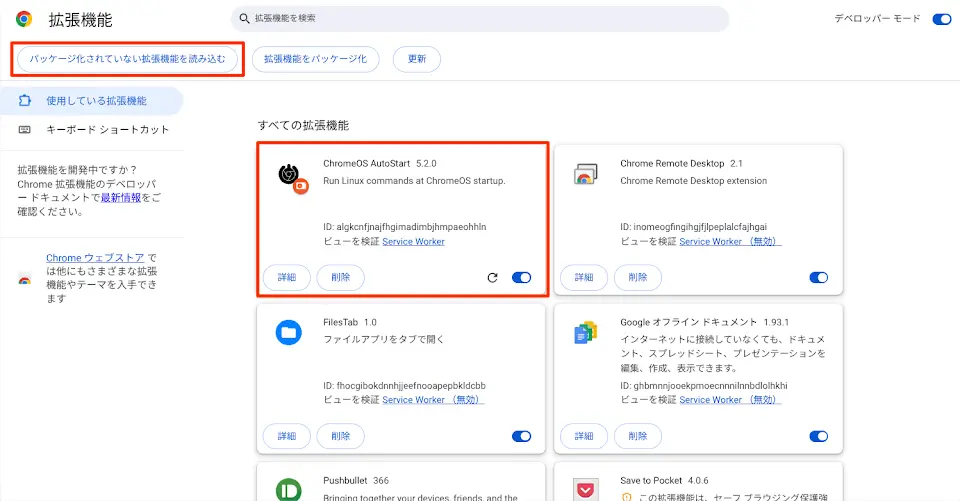Click the keyboard shortcuts icon
This screenshot has height=501, width=960.
coord(24,129)
